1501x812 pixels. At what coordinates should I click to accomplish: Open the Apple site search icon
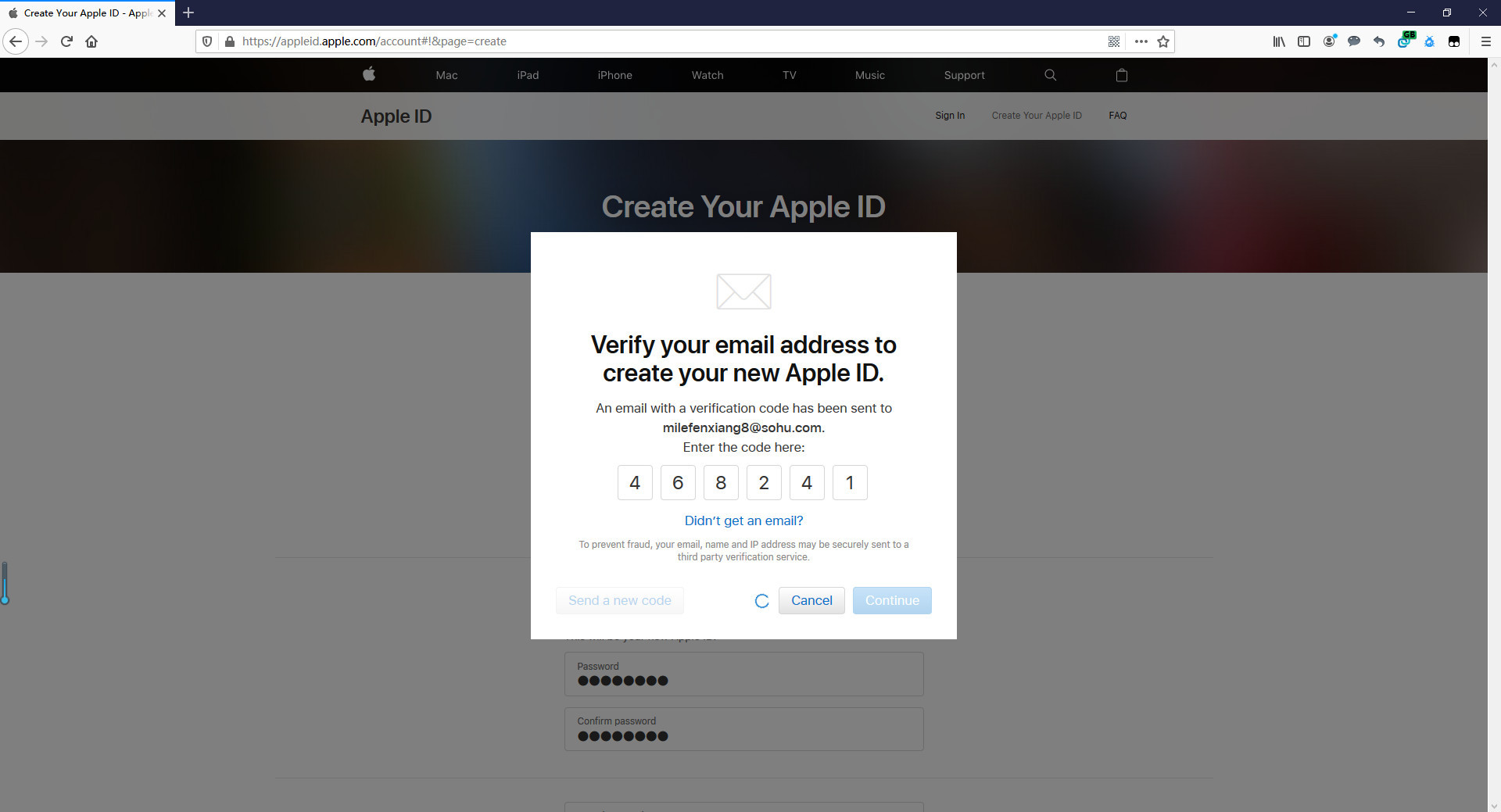1050,74
